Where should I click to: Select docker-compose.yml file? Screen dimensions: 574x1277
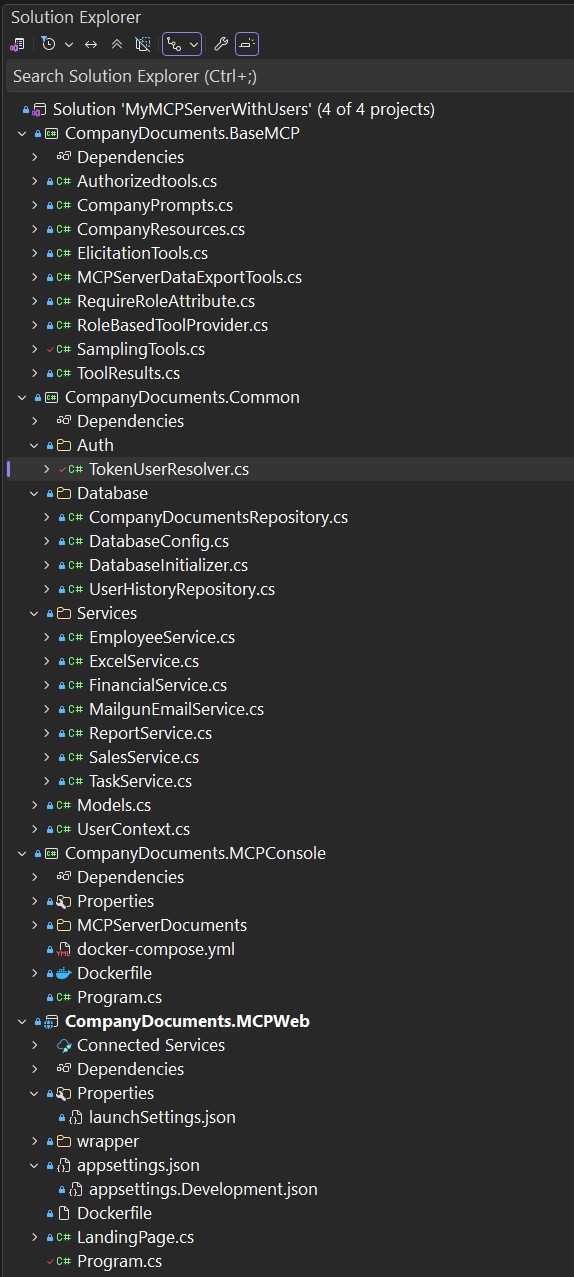click(x=155, y=949)
